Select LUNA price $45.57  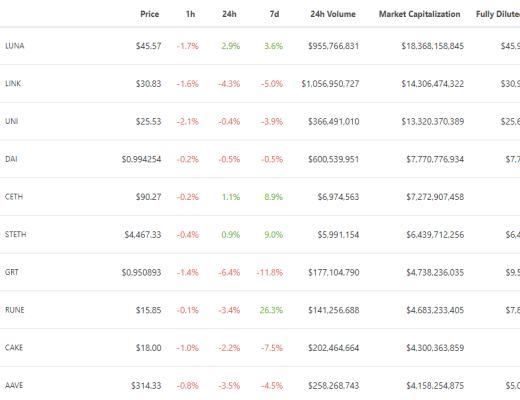click(x=148, y=46)
